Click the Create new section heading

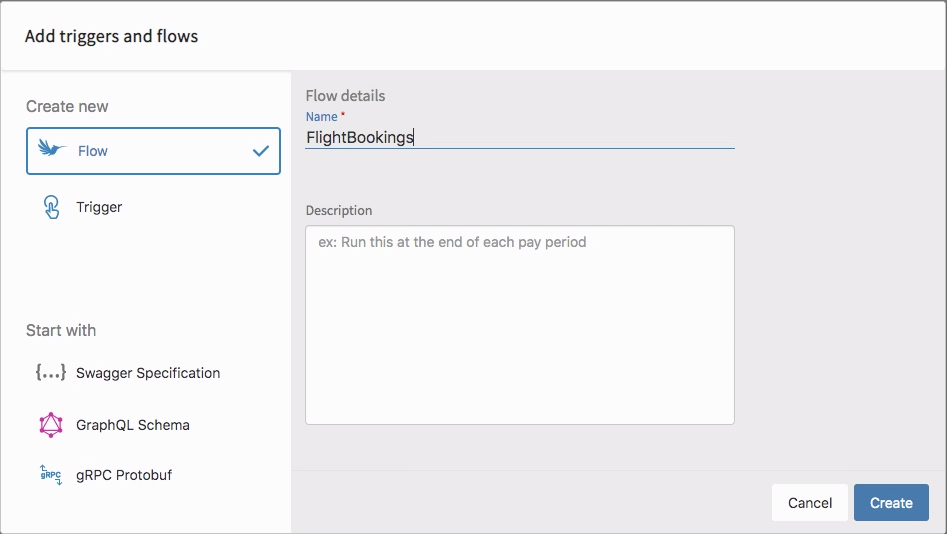click(x=67, y=106)
